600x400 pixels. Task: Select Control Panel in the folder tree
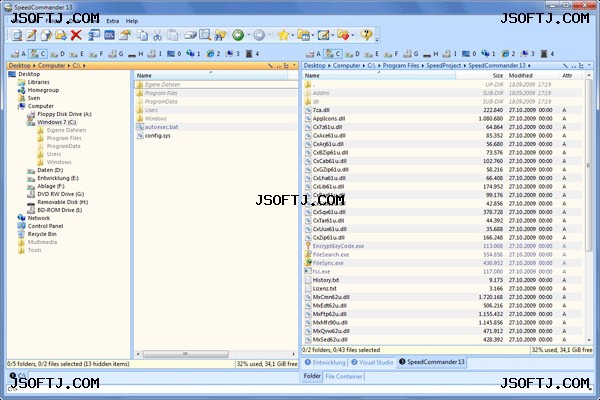pyautogui.click(x=45, y=226)
